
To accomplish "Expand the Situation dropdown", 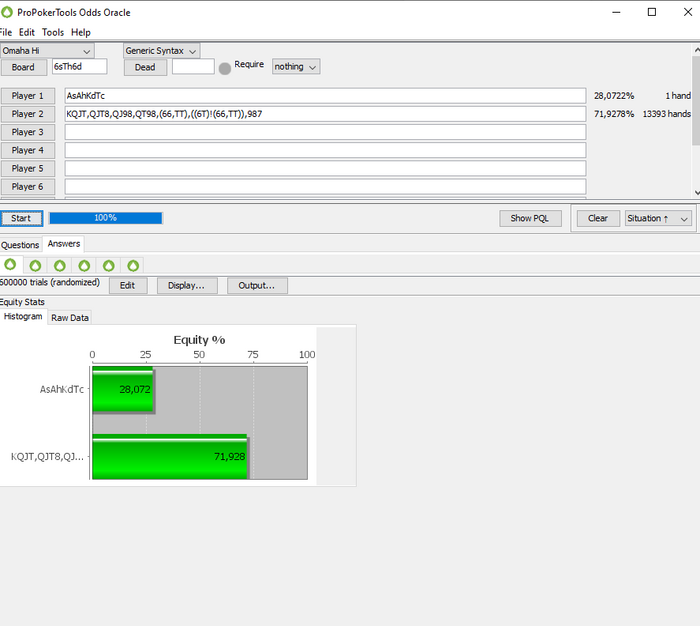I will pyautogui.click(x=658, y=218).
